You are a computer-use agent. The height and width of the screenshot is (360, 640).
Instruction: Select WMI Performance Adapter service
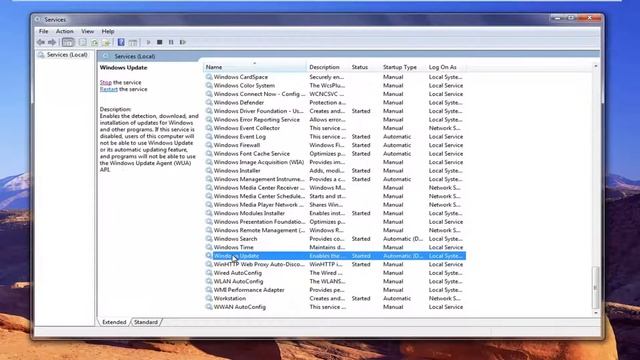tap(335, 290)
